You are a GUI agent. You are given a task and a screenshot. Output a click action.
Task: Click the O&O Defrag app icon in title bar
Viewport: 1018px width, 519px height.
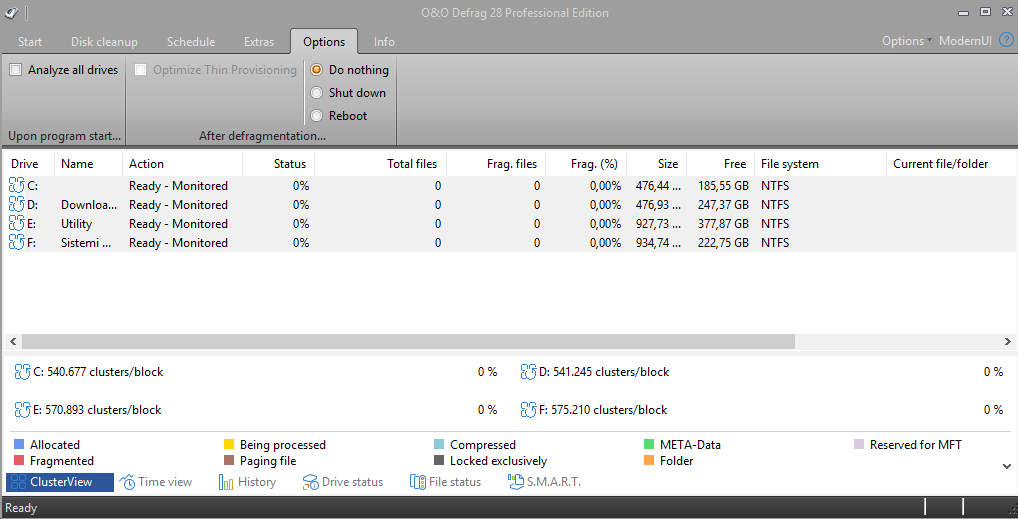tap(12, 12)
